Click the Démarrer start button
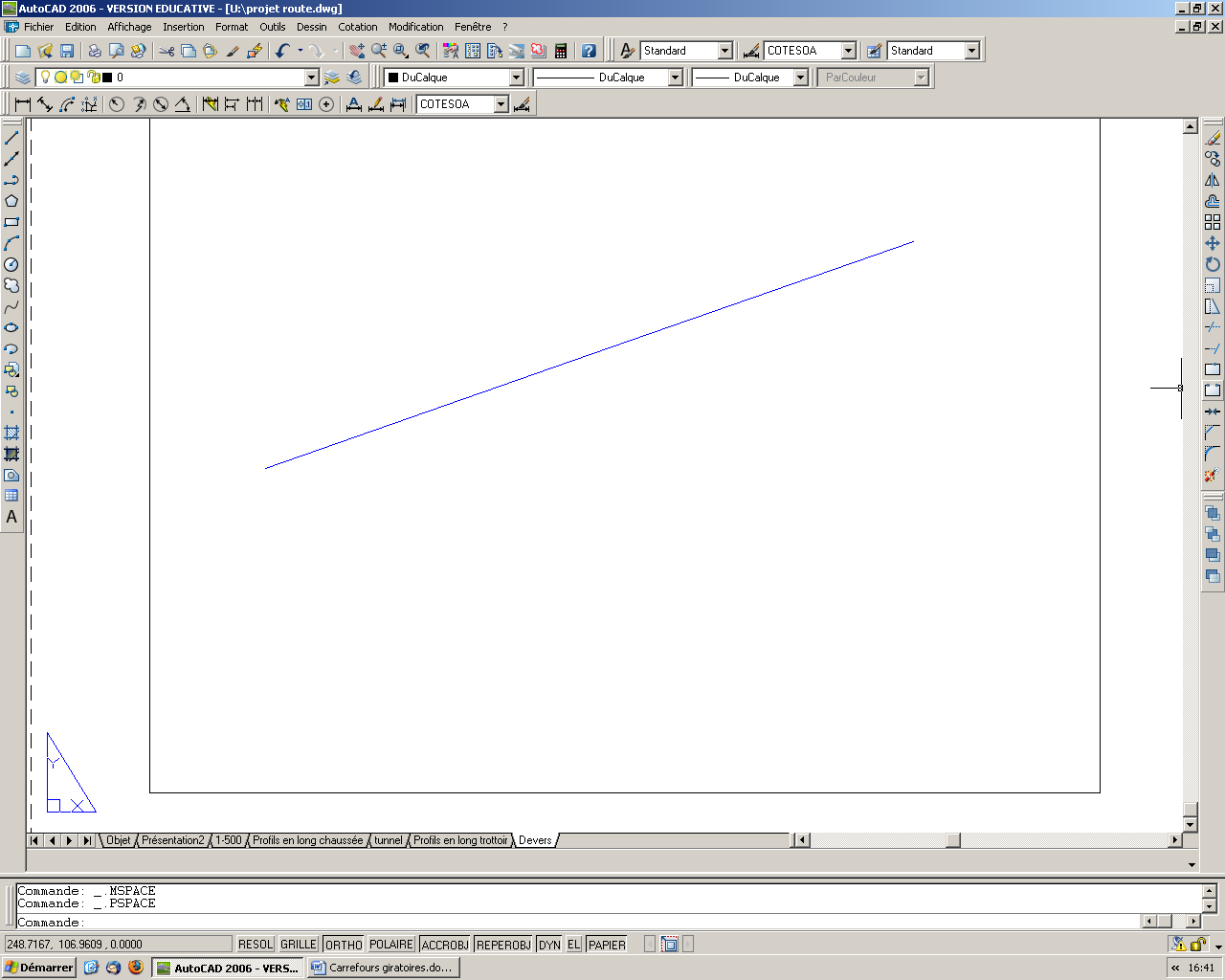This screenshot has height=980, width=1225. (39, 968)
